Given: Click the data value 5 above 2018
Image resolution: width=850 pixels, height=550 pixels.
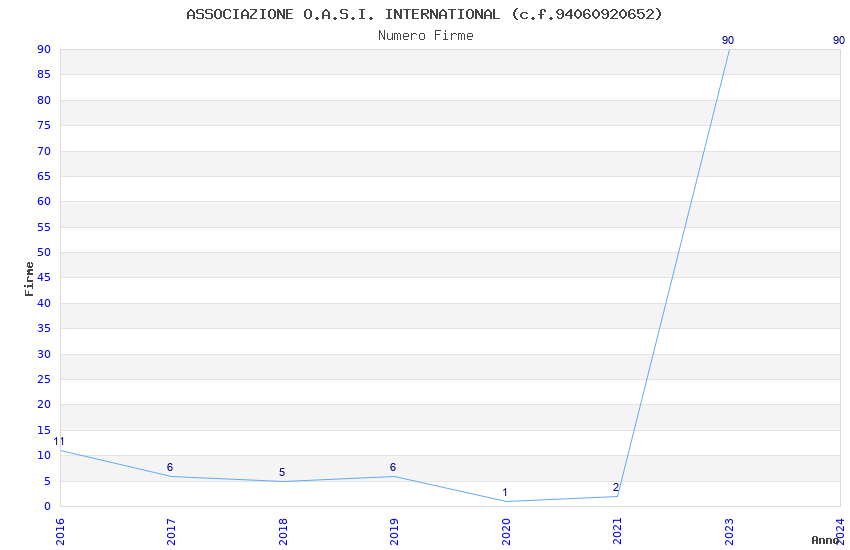Looking at the screenshot, I should 282,473.
